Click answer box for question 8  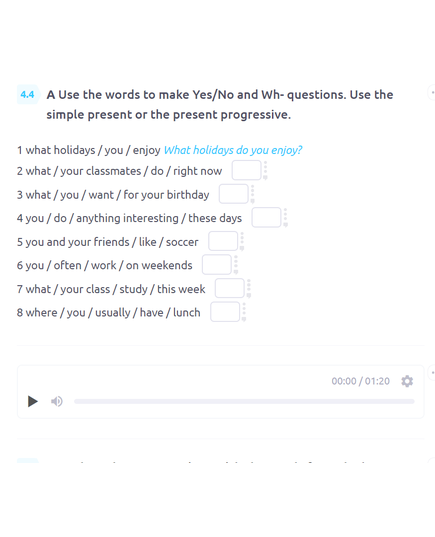tap(225, 312)
